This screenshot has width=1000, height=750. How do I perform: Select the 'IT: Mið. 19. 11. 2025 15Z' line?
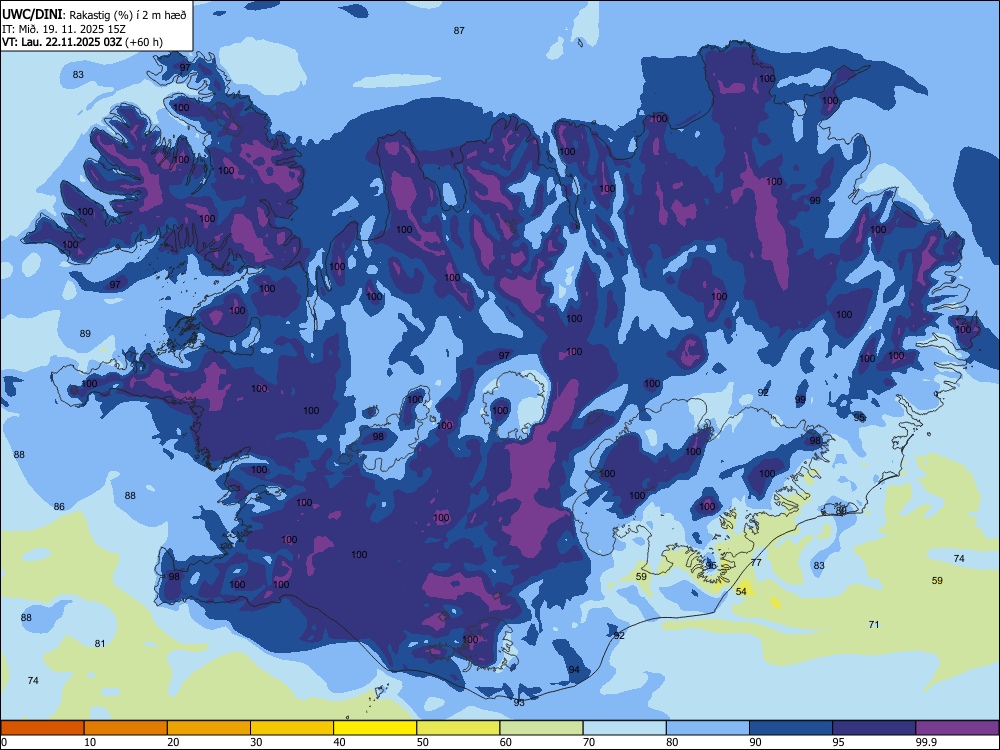(64, 29)
